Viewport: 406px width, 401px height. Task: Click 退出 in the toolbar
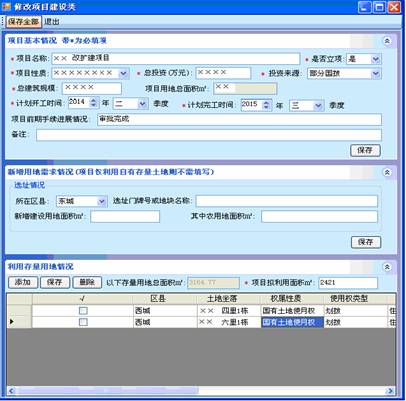point(52,22)
